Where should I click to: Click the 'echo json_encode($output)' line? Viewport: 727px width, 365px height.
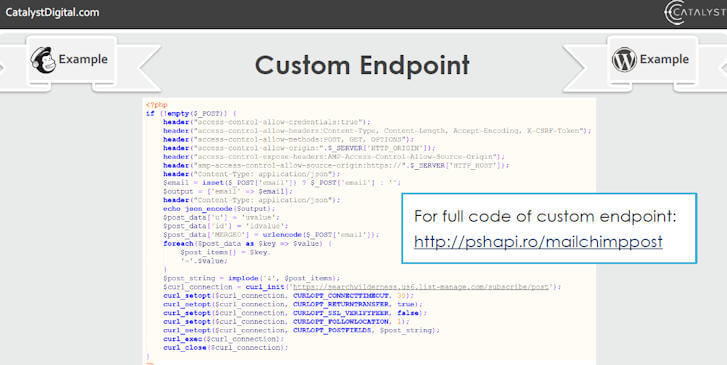(x=219, y=209)
